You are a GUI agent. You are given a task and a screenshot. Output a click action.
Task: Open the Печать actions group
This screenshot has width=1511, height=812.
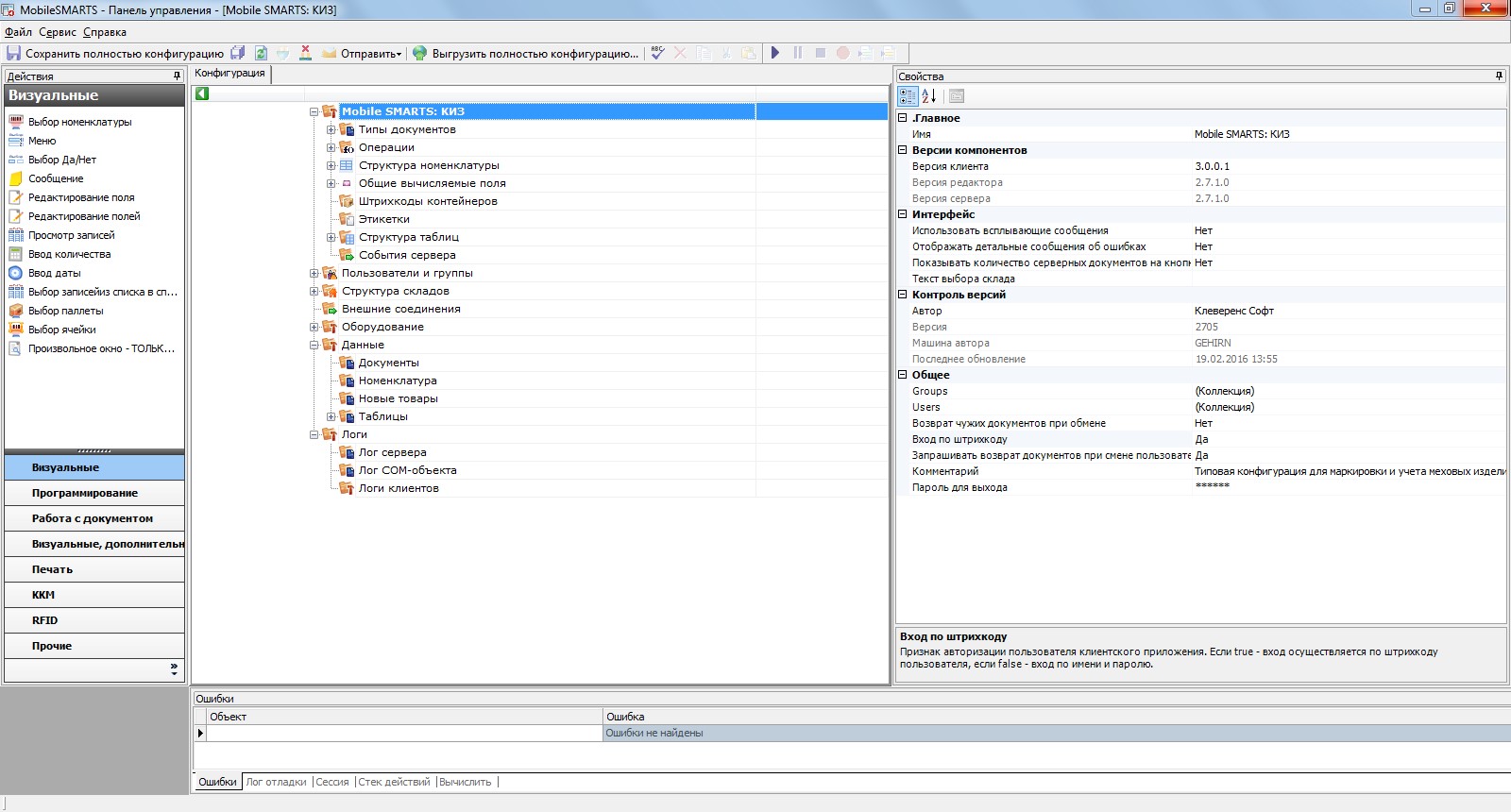click(x=94, y=569)
